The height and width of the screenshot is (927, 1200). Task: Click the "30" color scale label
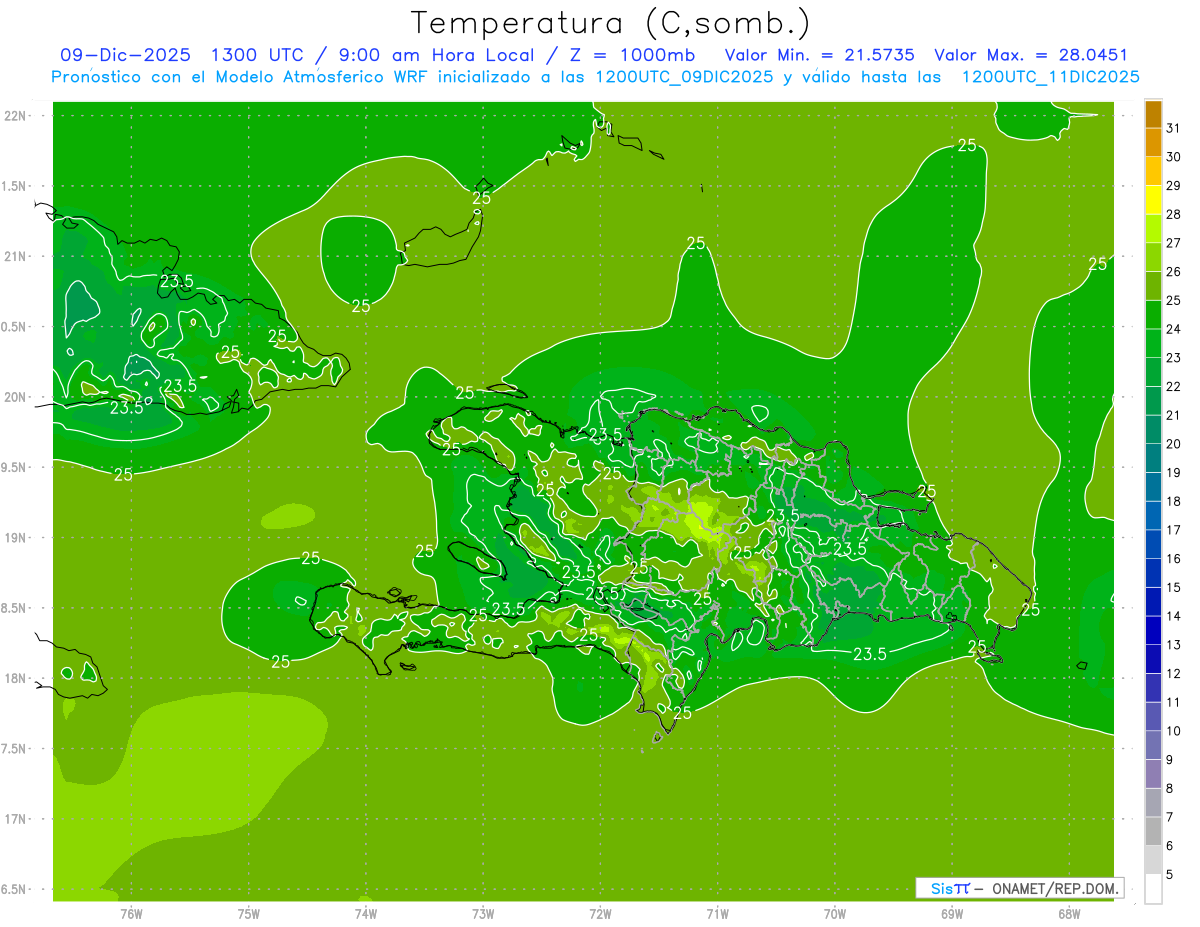1174,157
